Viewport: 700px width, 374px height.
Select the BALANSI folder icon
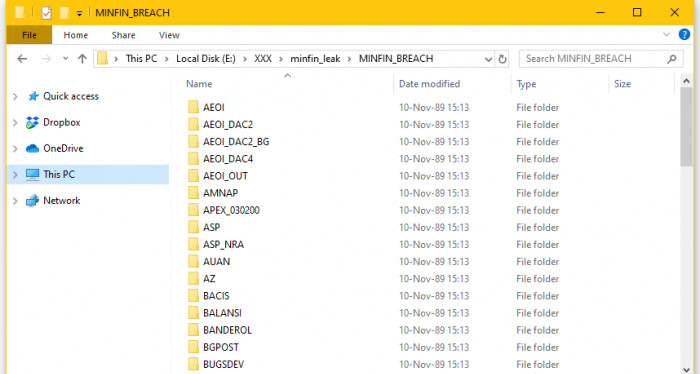[x=193, y=313]
